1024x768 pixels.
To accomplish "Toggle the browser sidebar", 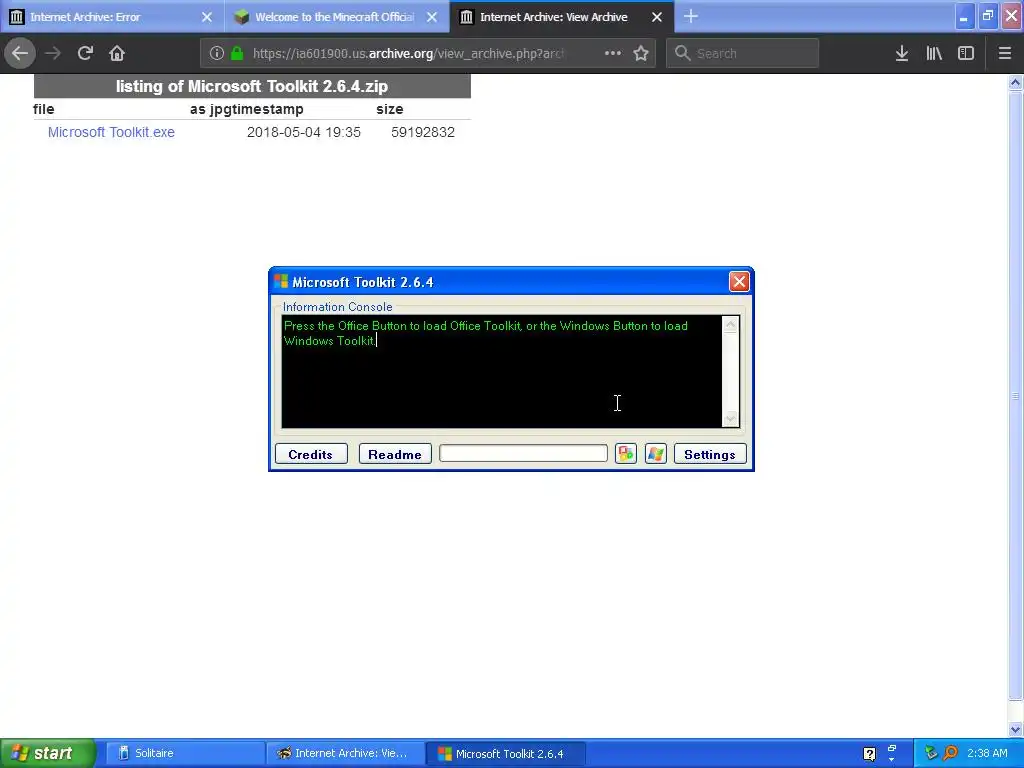I will [966, 53].
